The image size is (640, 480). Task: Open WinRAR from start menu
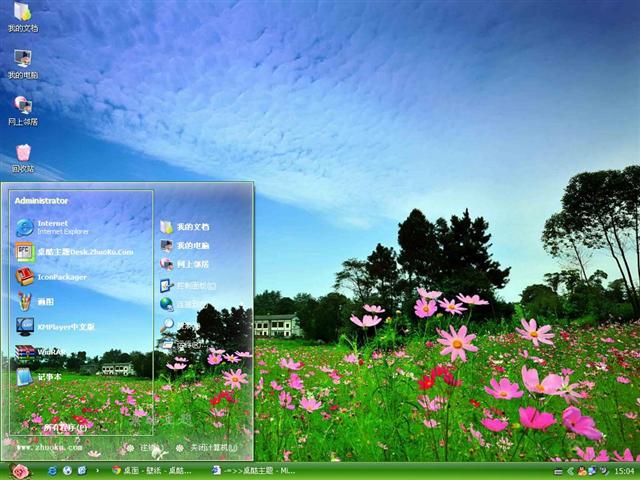click(x=40, y=352)
